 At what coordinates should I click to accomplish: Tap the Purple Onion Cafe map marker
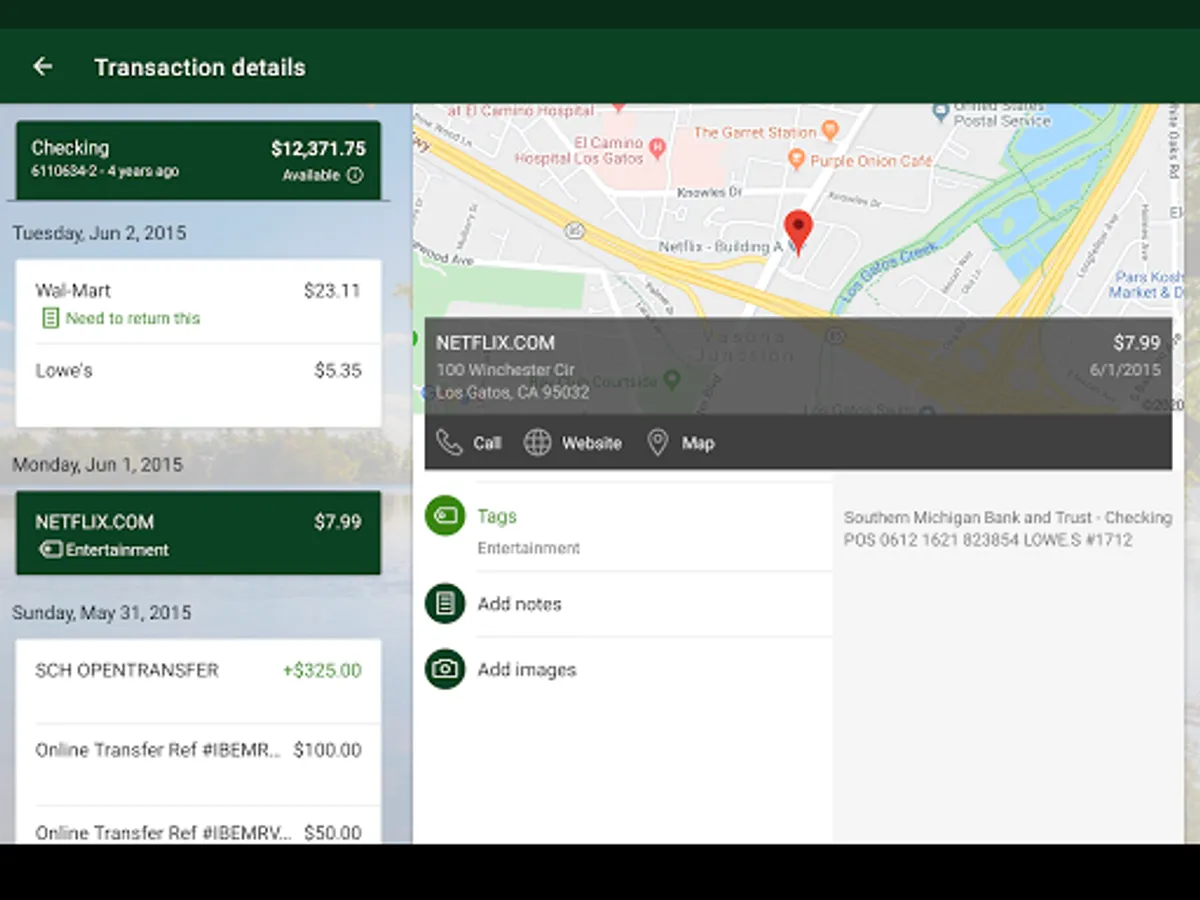click(x=796, y=160)
